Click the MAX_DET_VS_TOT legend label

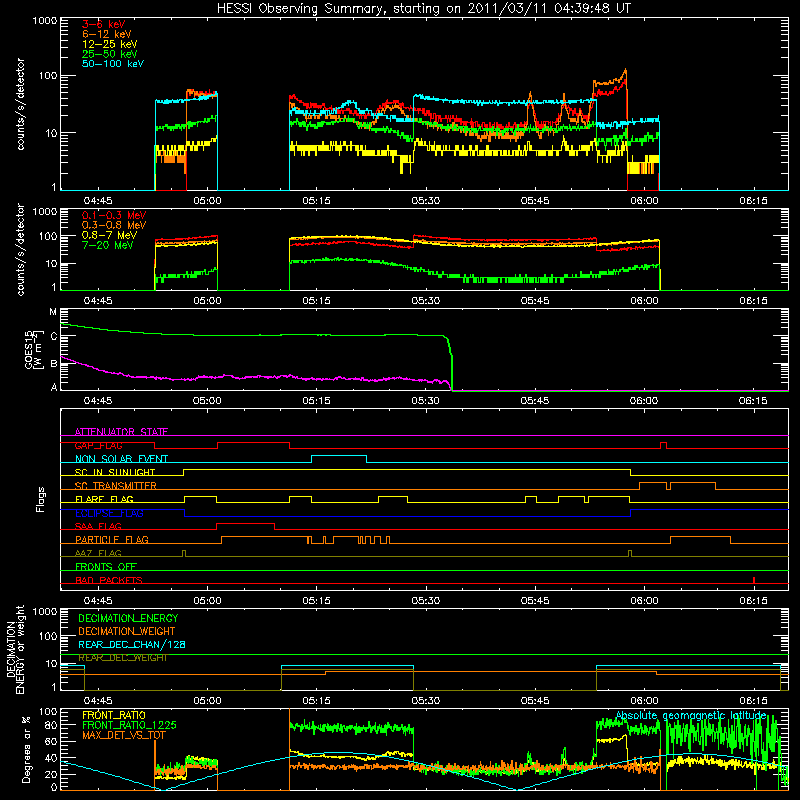click(124, 735)
